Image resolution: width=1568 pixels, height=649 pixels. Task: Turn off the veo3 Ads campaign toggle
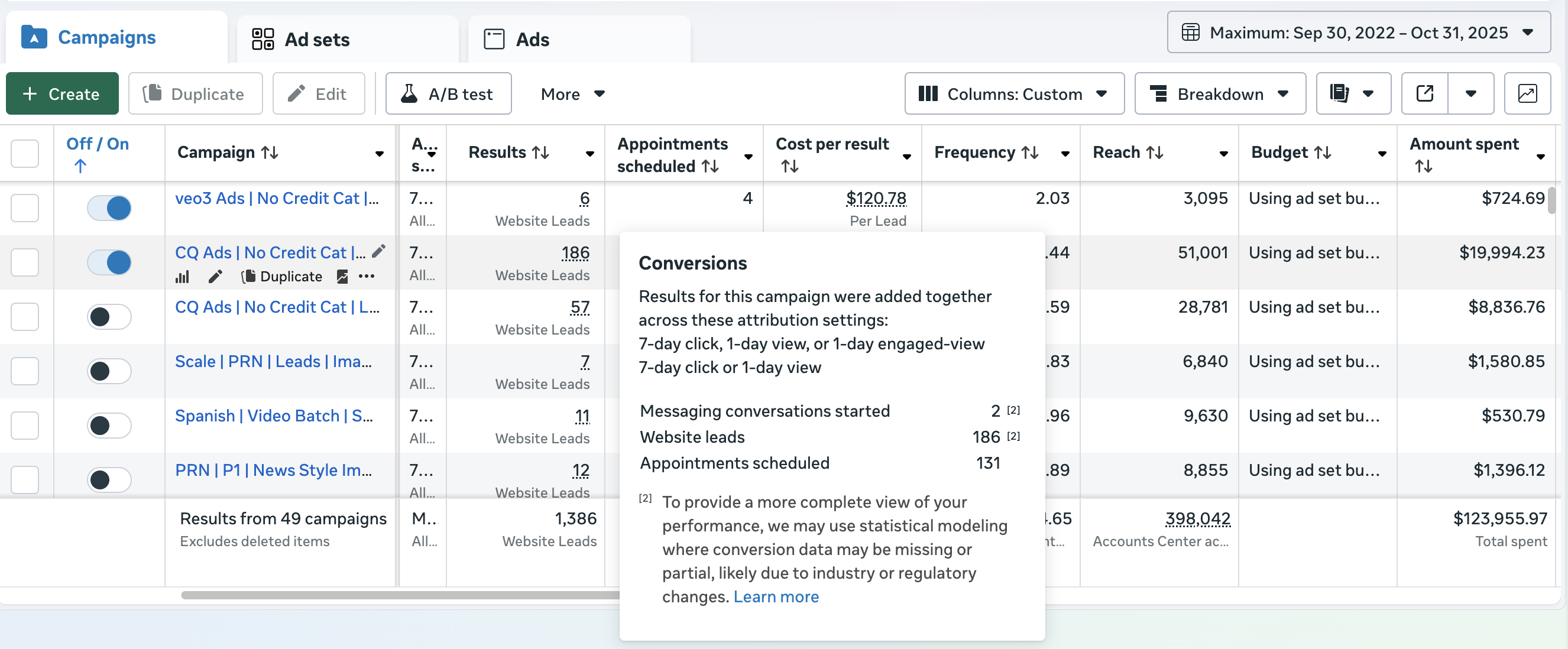(109, 208)
